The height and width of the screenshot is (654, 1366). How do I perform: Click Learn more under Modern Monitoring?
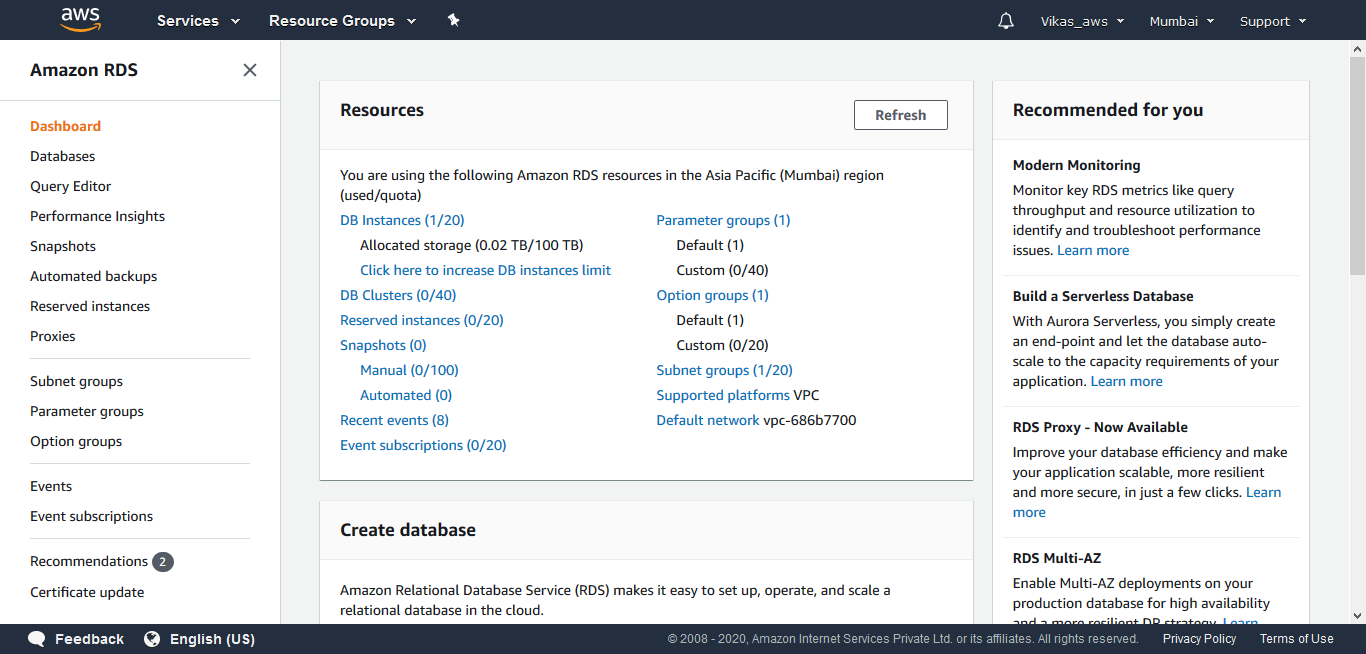point(1093,250)
